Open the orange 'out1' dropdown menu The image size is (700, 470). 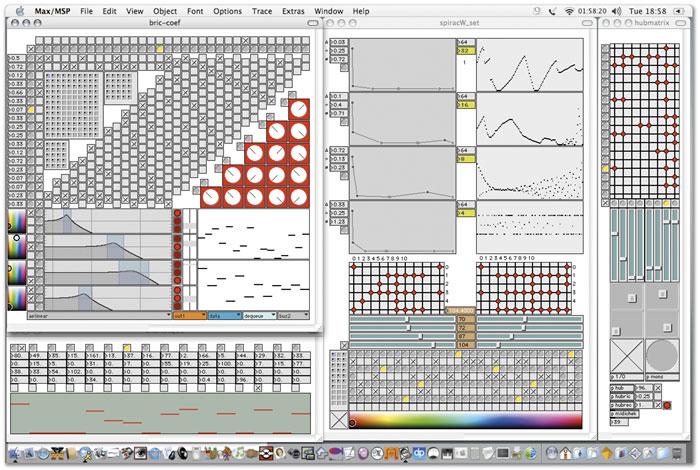pos(190,316)
